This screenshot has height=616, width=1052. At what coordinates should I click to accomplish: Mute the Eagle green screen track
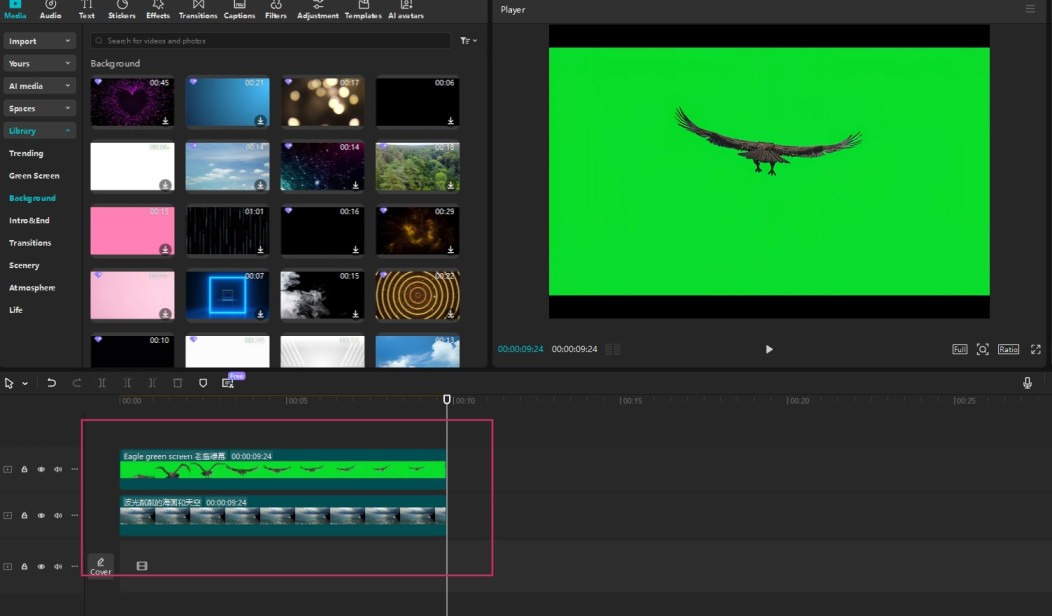pyautogui.click(x=58, y=469)
